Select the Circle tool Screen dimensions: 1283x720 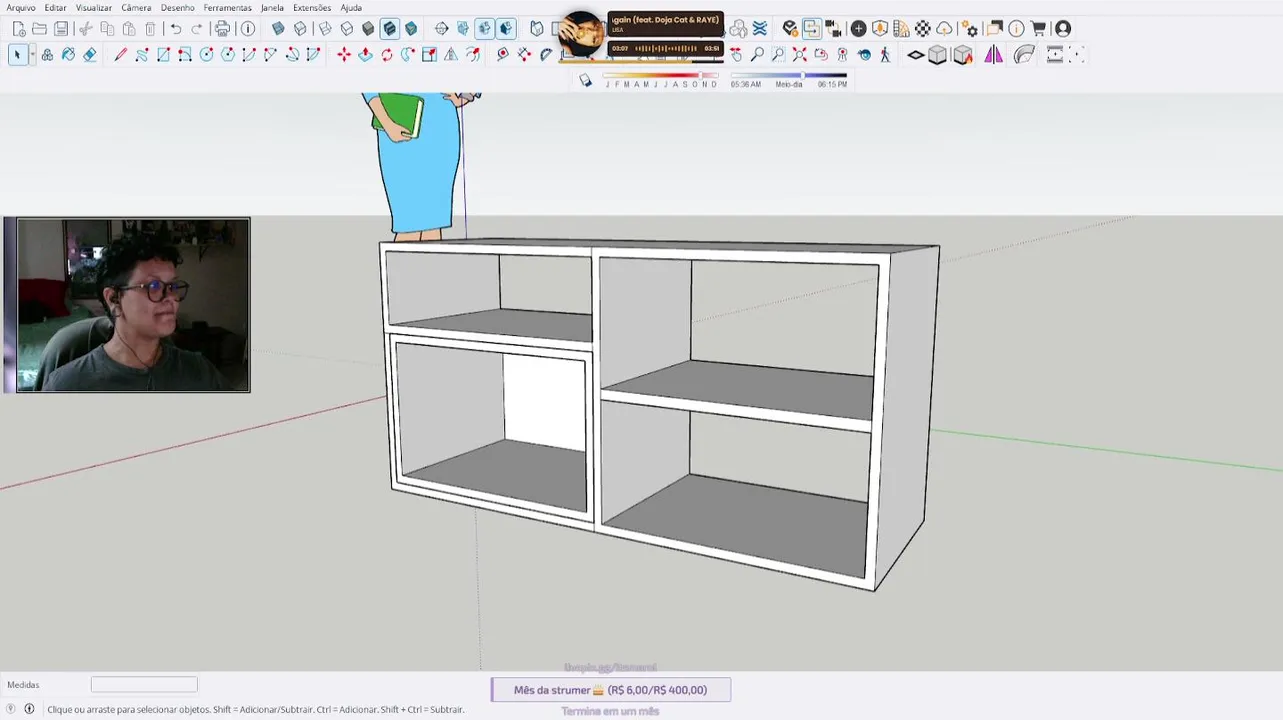(x=206, y=55)
